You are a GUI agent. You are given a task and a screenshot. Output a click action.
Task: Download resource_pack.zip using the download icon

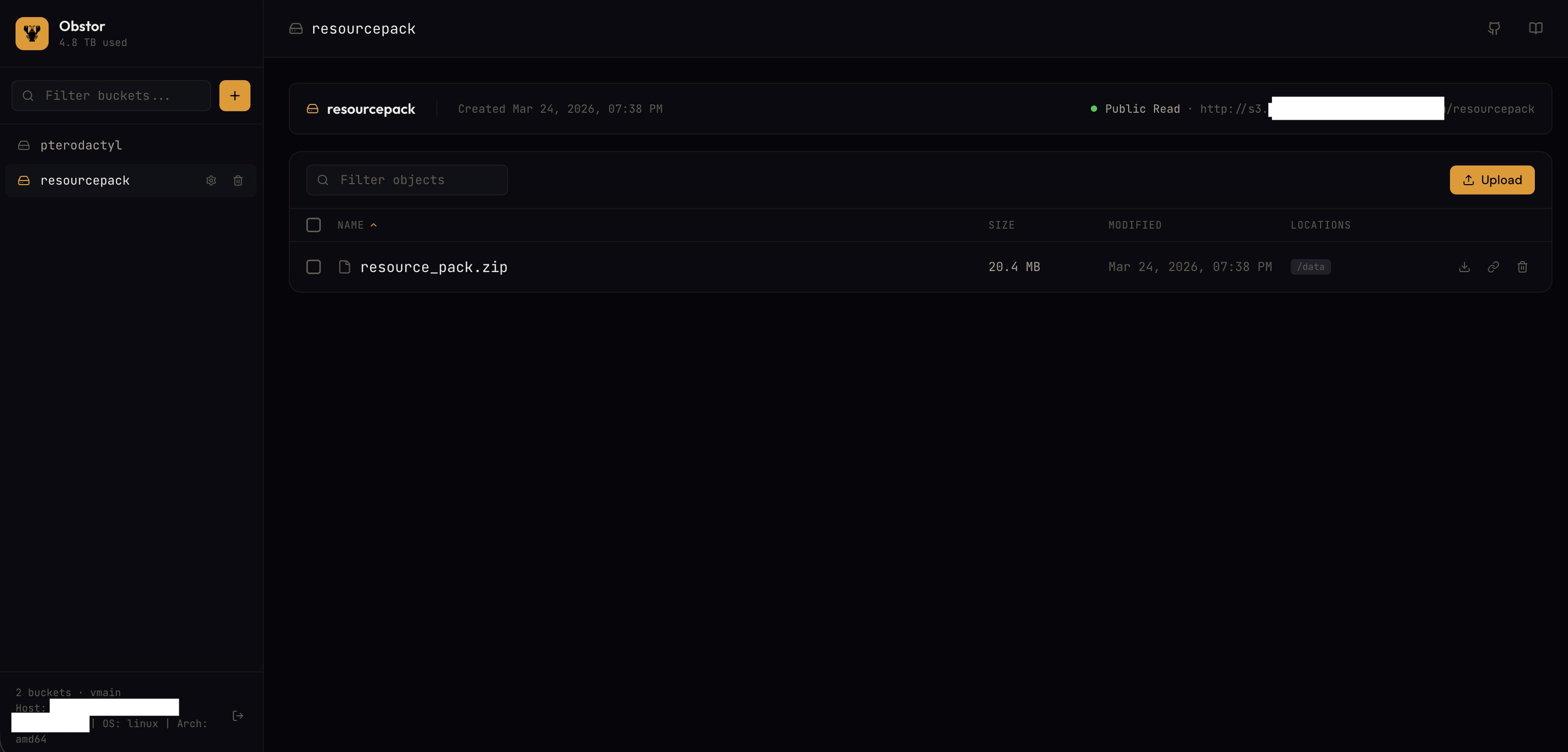pyautogui.click(x=1464, y=267)
